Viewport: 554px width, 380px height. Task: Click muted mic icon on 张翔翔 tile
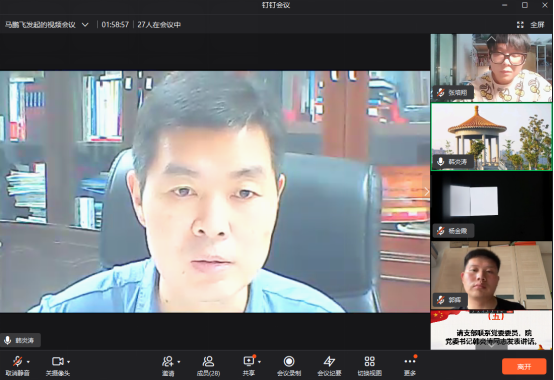pyautogui.click(x=441, y=93)
